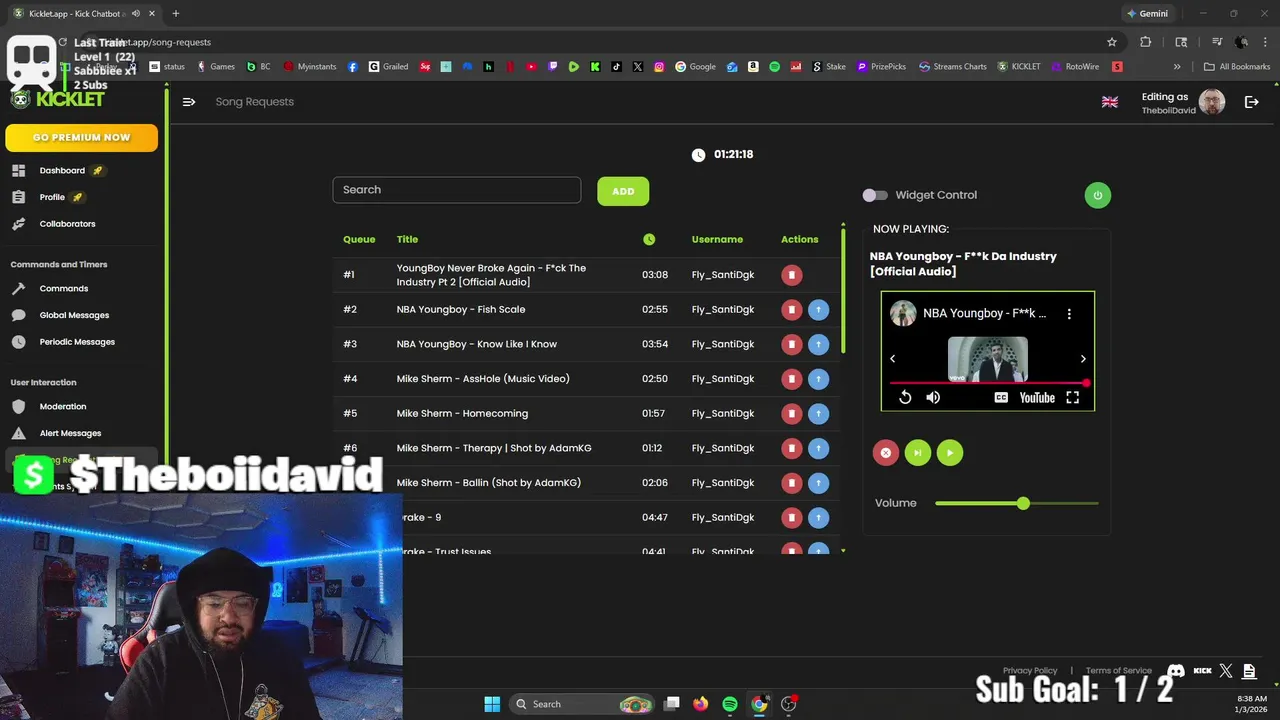Image resolution: width=1280 pixels, height=720 pixels.
Task: Click the YouTube player next video arrow
Action: coord(1083,359)
